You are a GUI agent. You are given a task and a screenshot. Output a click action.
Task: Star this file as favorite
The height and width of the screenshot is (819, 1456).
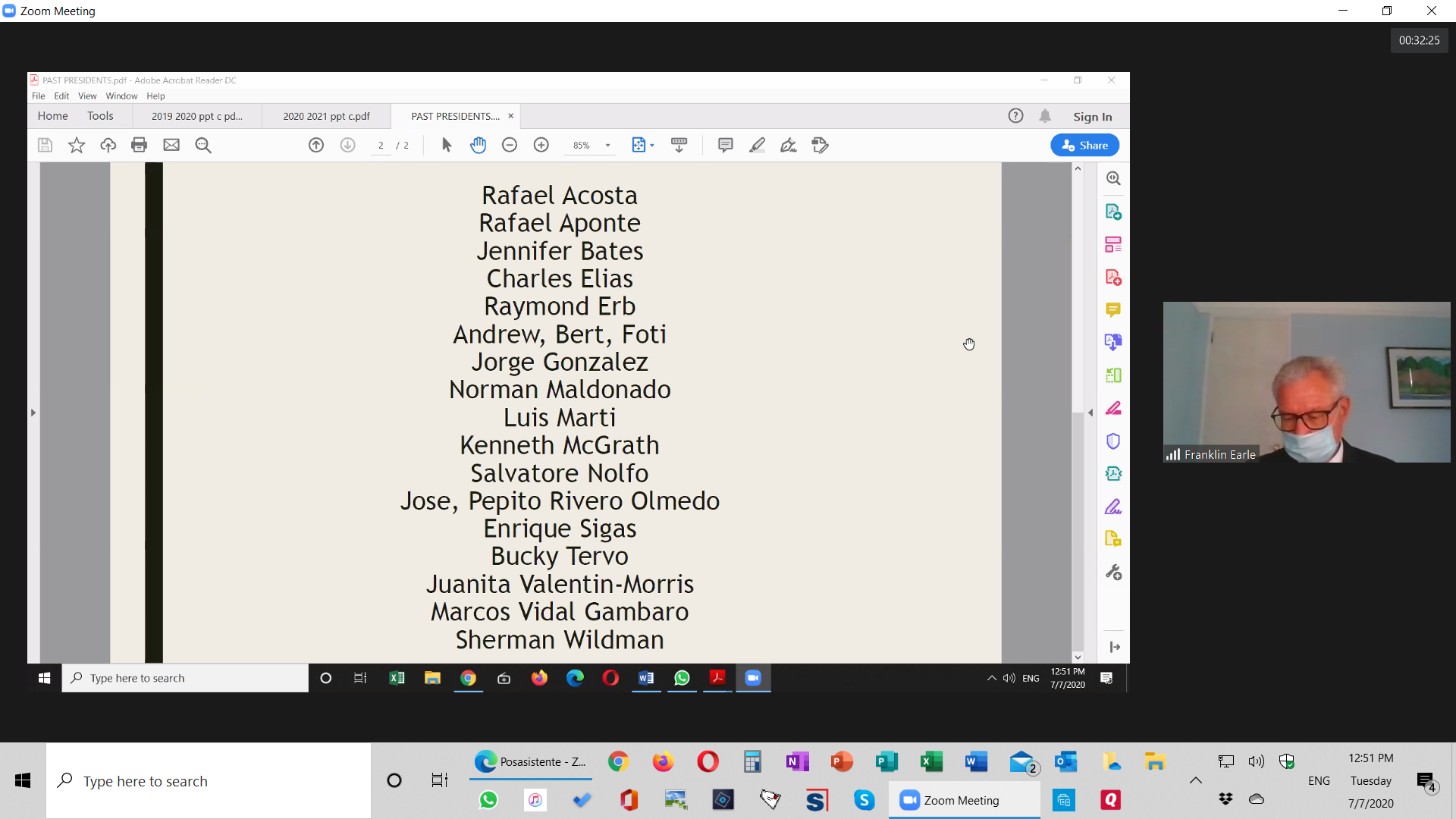click(x=77, y=145)
